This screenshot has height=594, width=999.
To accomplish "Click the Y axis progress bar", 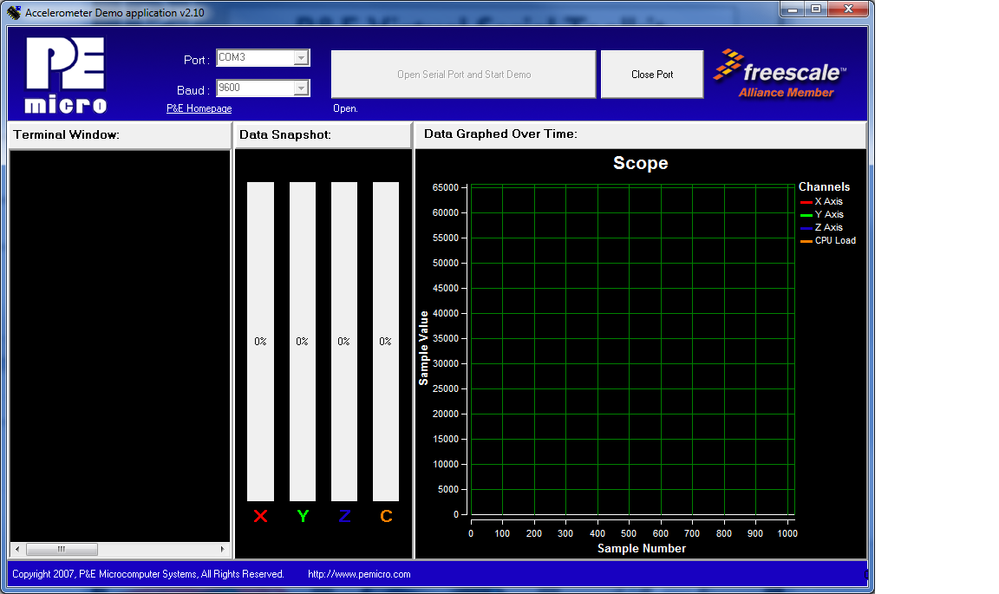I will tap(303, 342).
